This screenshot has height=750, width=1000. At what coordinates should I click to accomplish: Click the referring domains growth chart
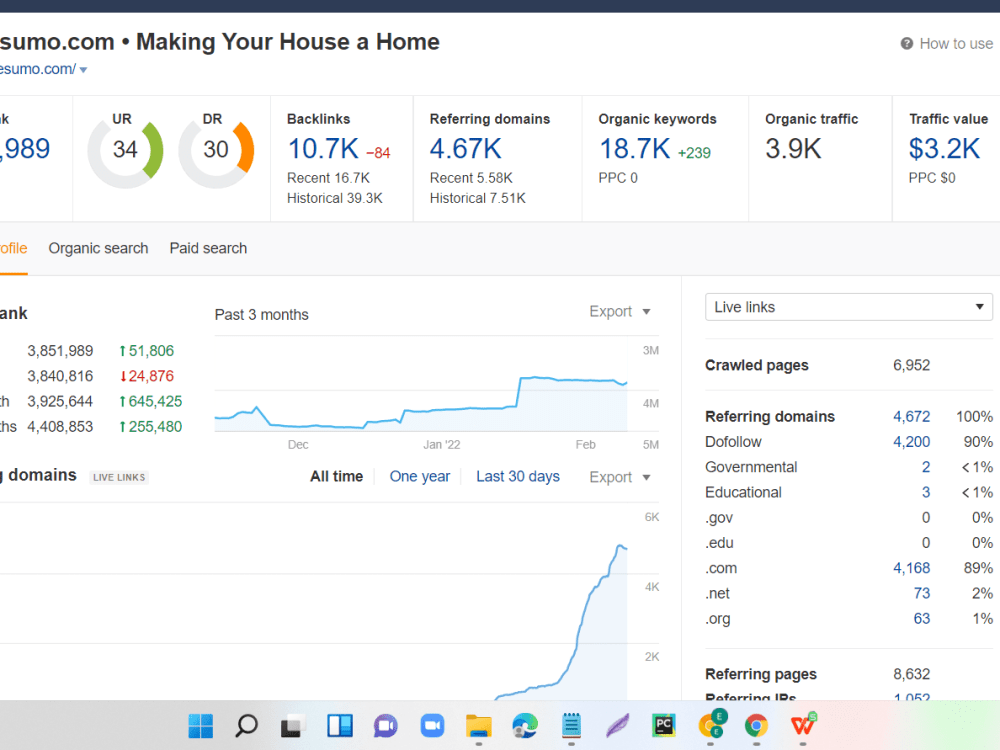coord(561,622)
